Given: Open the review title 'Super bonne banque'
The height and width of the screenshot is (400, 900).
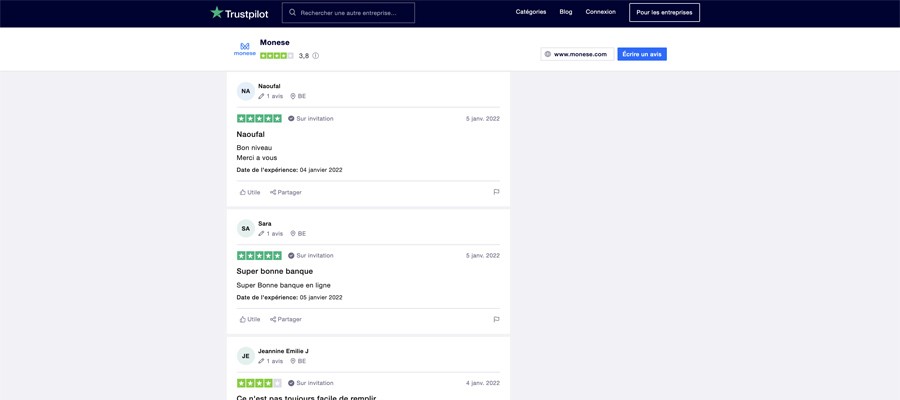Looking at the screenshot, I should [274, 271].
